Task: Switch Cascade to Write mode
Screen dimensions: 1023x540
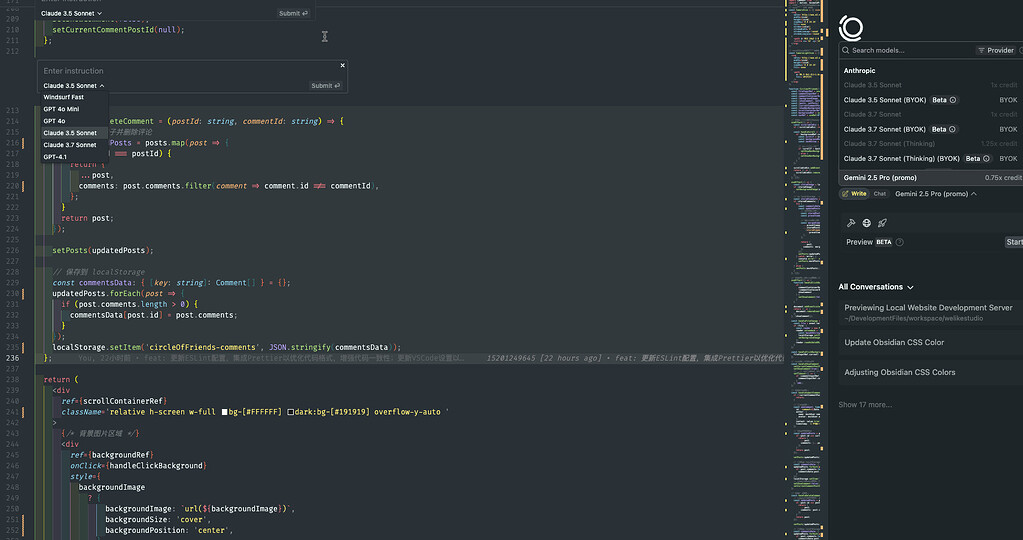Action: click(855, 194)
